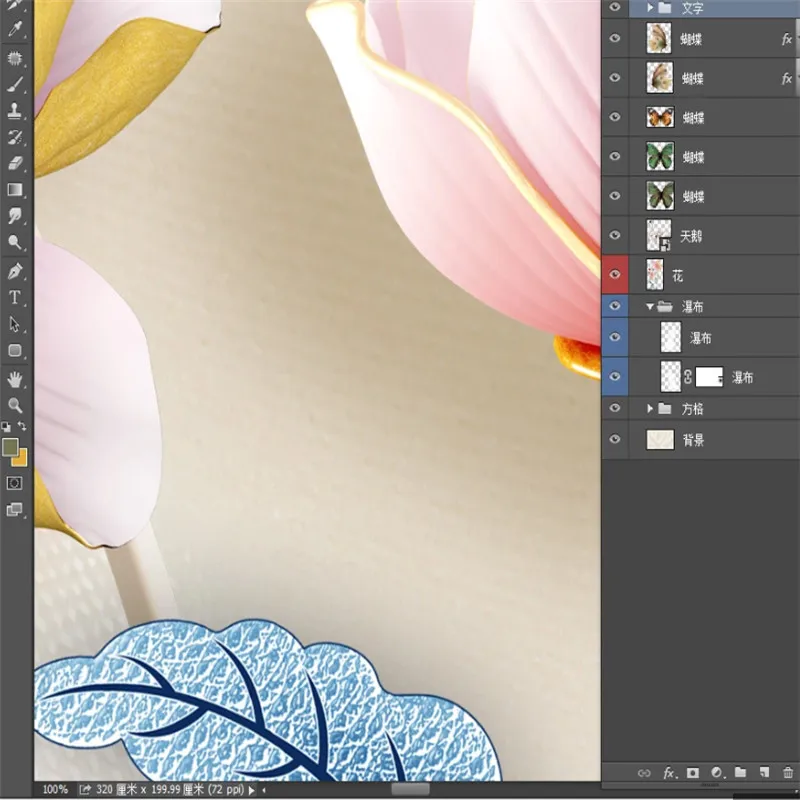Toggle visibility of unmasked 瀑布 layer inside group
800x800 pixels.
615,337
